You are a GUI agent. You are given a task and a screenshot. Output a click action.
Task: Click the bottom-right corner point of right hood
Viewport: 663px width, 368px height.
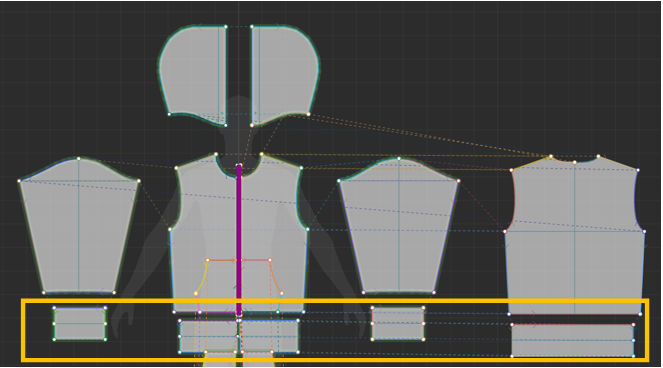tap(308, 114)
